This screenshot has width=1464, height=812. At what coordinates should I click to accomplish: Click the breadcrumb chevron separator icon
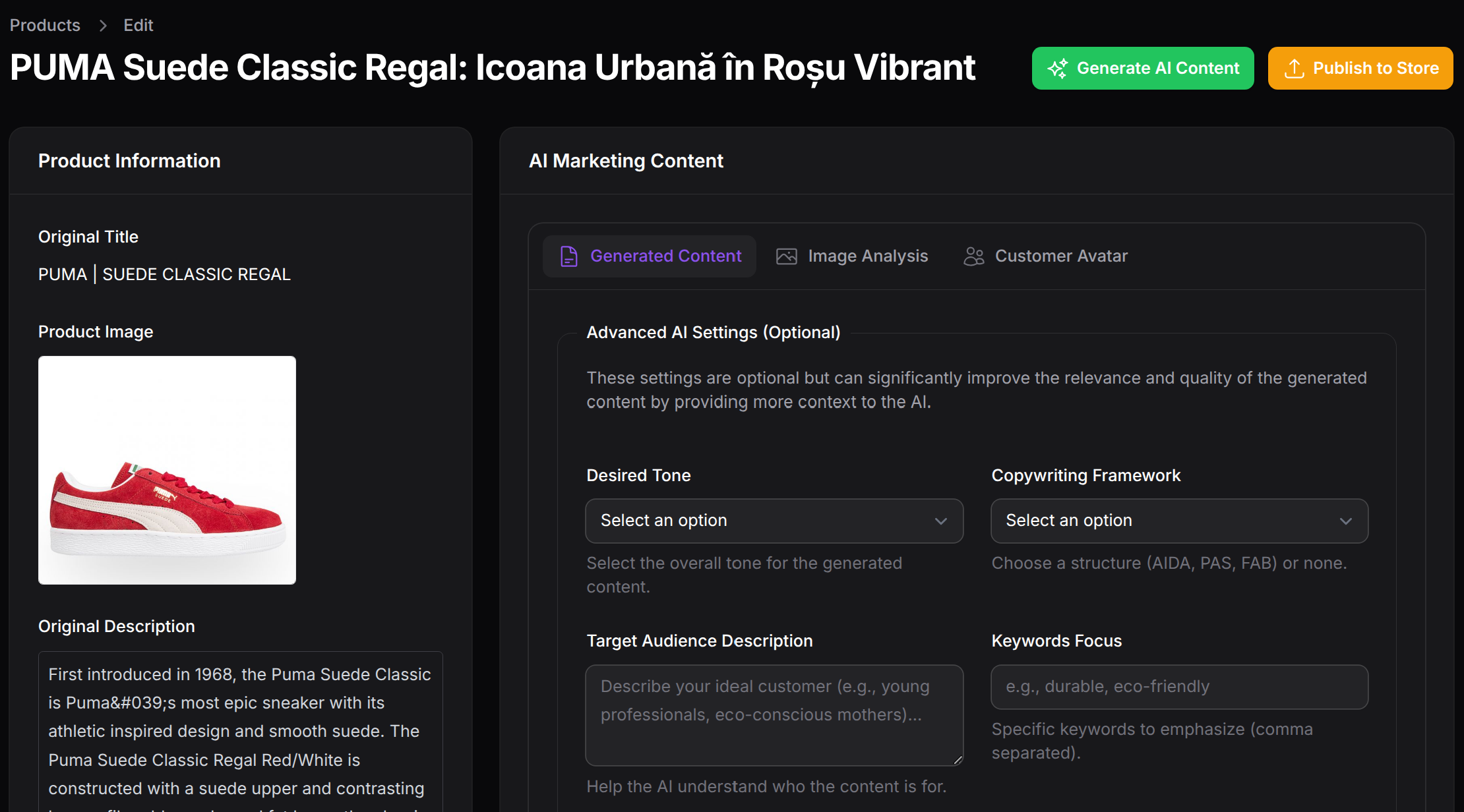pyautogui.click(x=103, y=26)
